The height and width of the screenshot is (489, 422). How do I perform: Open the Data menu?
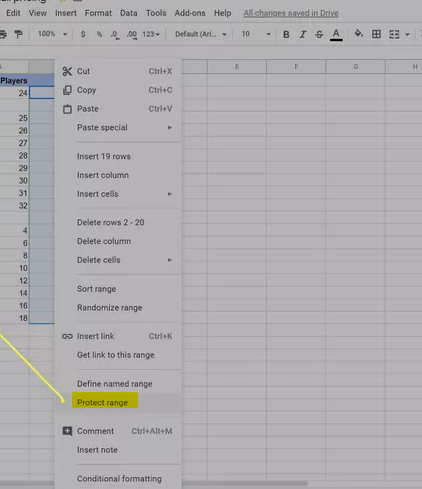tap(129, 13)
